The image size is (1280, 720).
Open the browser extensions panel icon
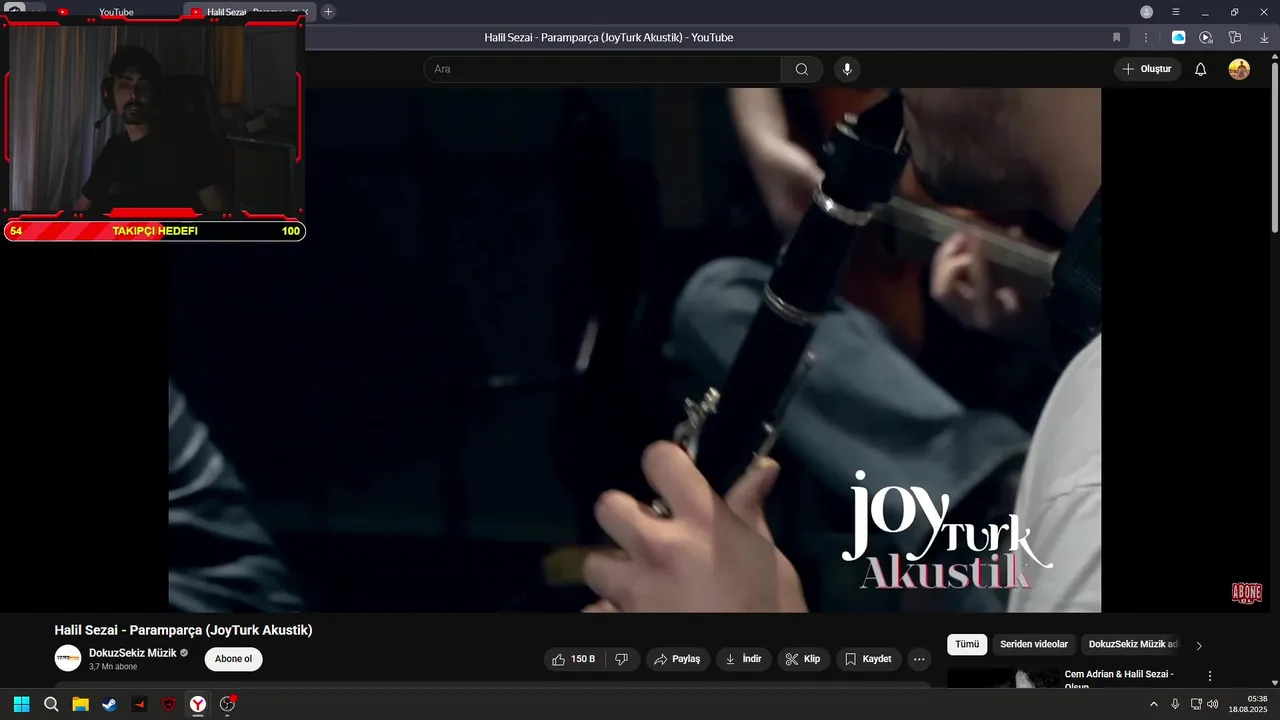pyautogui.click(x=1235, y=37)
